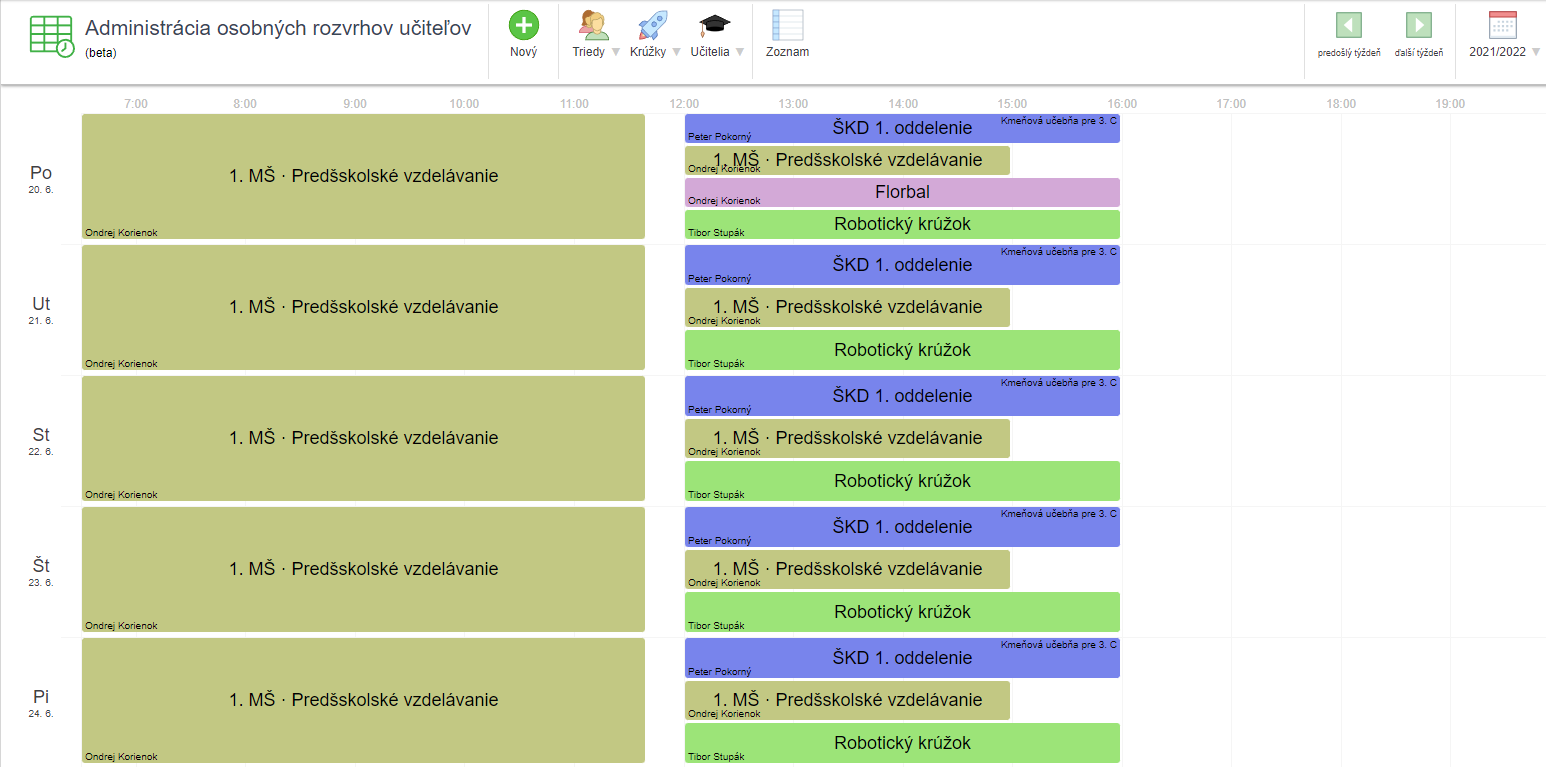Viewport: 1546px width, 767px height.
Task: Click Kmeňová učebňa pre 3. C on Monday
Action: click(1059, 120)
